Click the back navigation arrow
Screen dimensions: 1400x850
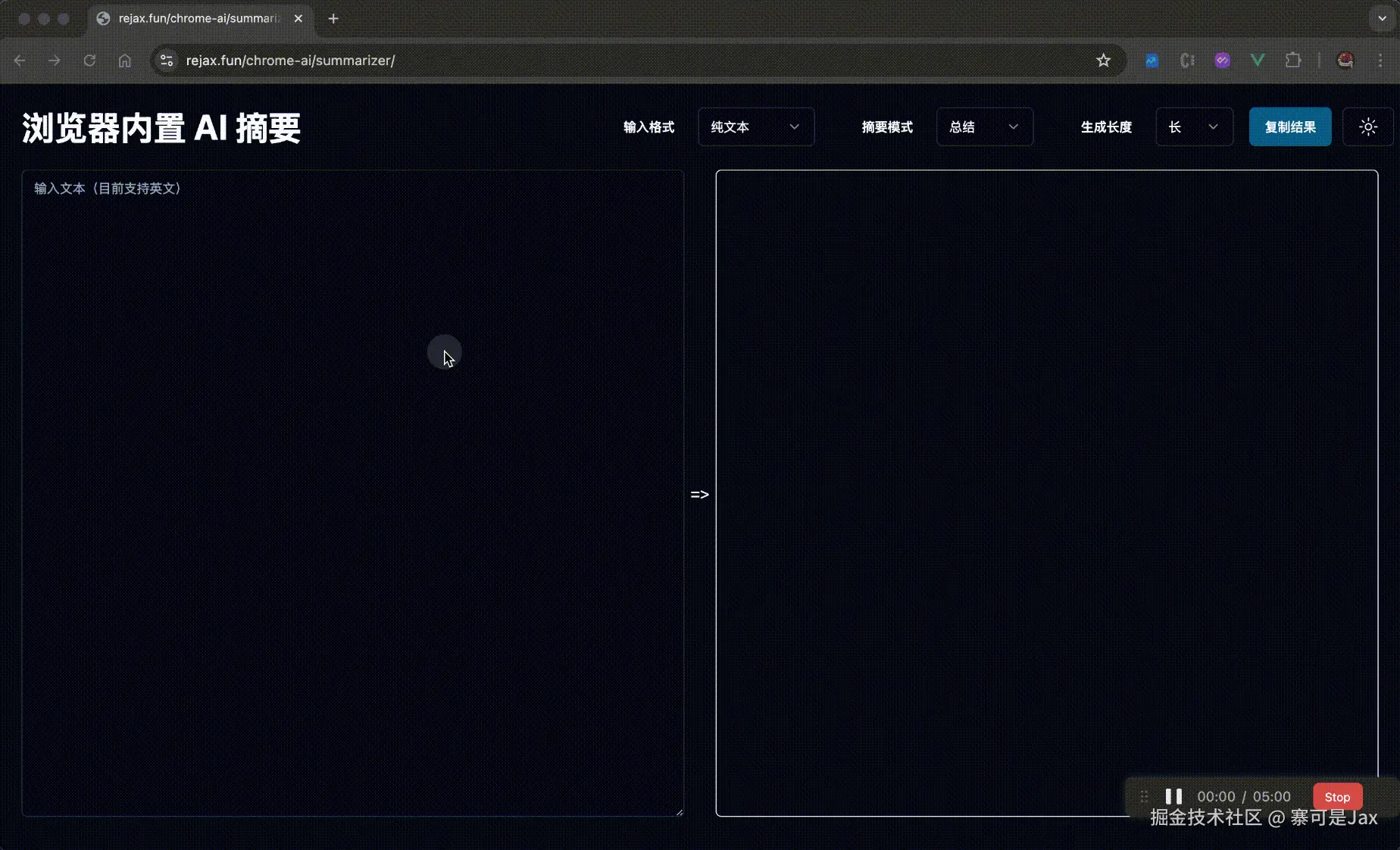pos(19,61)
